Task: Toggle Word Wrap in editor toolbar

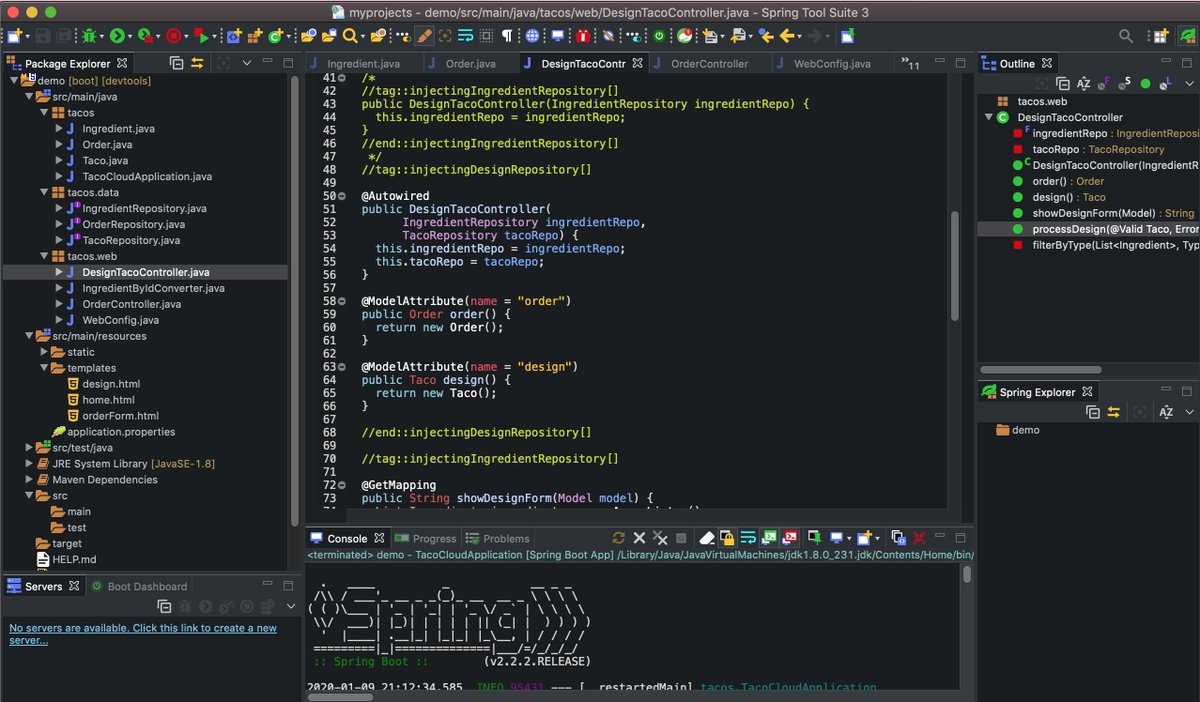Action: [465, 36]
